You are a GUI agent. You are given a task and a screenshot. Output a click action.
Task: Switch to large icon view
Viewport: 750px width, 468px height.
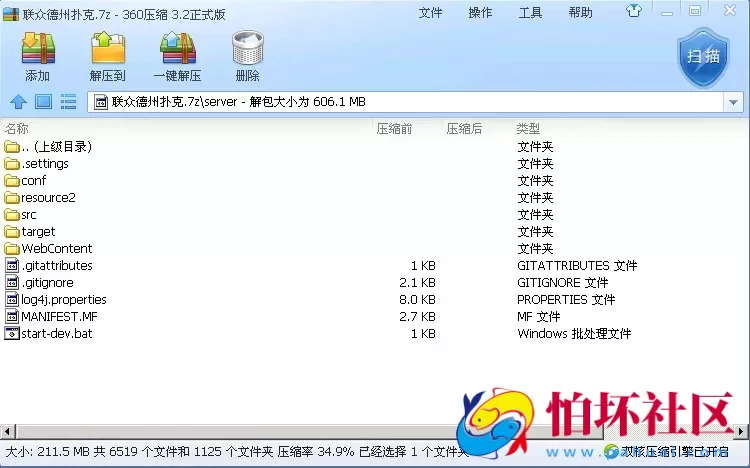(44, 101)
